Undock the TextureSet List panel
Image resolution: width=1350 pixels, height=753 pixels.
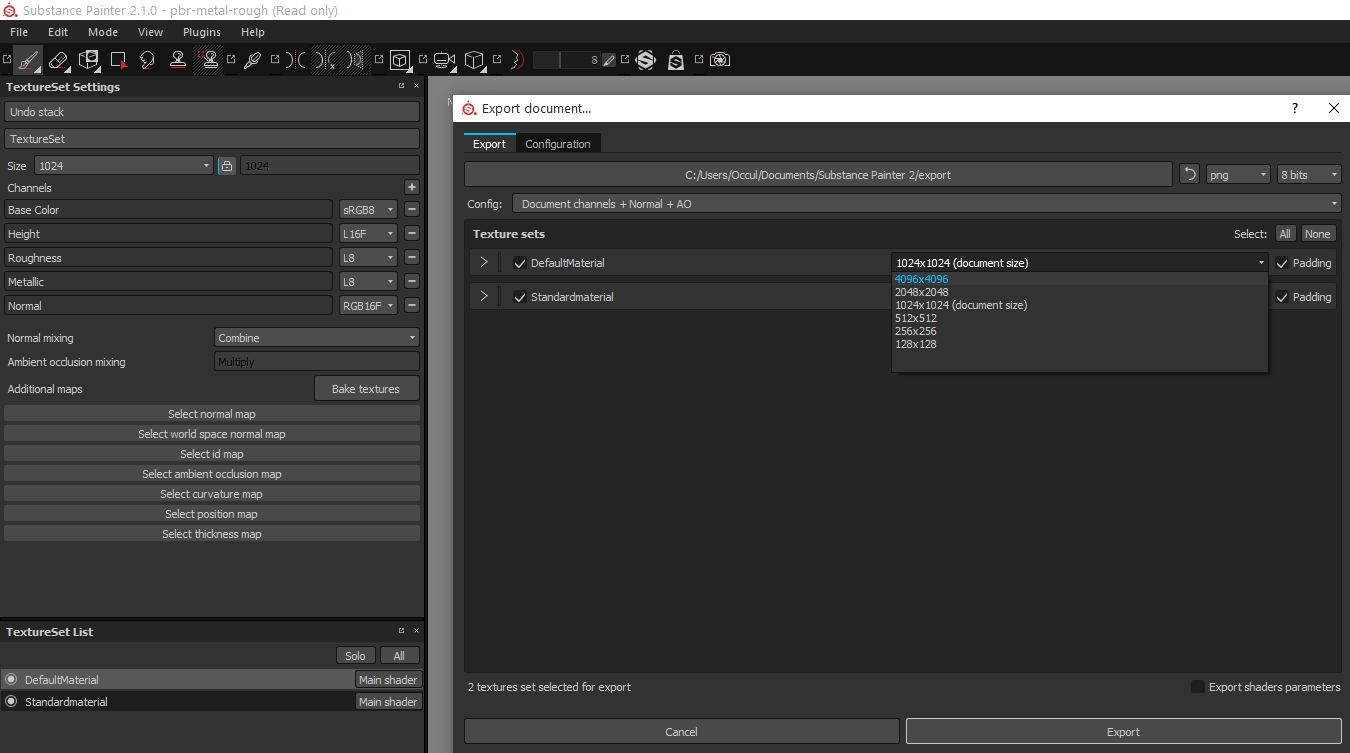pyautogui.click(x=401, y=631)
